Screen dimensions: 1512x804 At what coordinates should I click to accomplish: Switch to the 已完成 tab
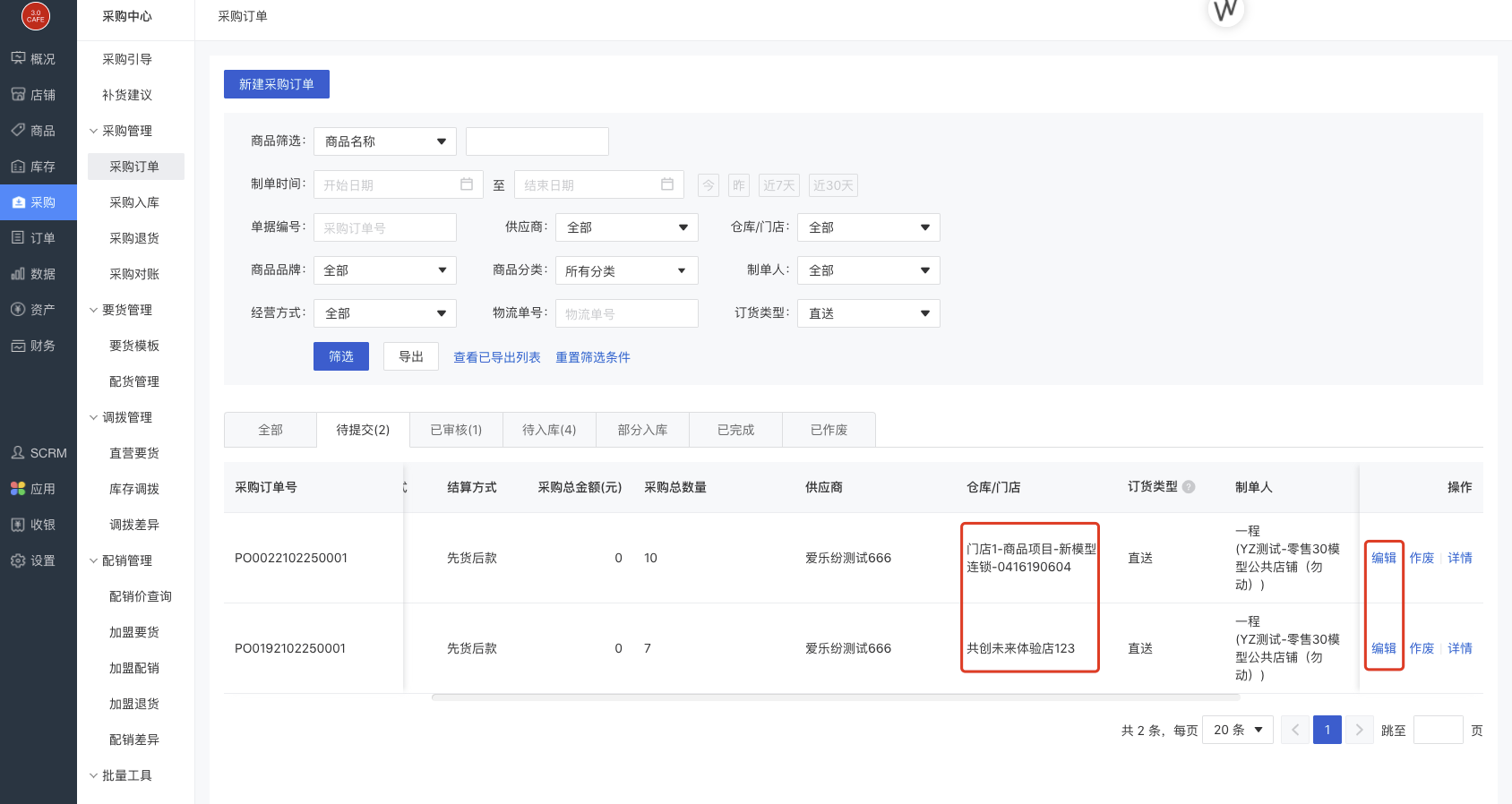click(x=735, y=430)
